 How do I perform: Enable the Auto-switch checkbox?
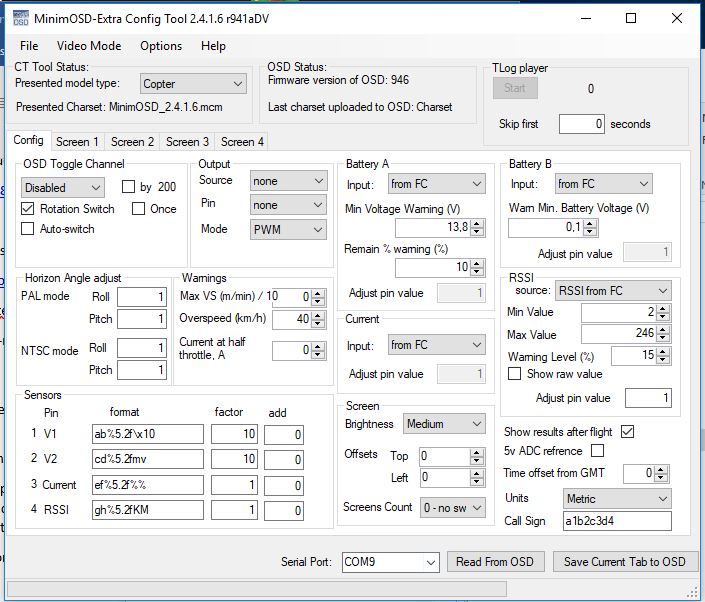tap(28, 229)
